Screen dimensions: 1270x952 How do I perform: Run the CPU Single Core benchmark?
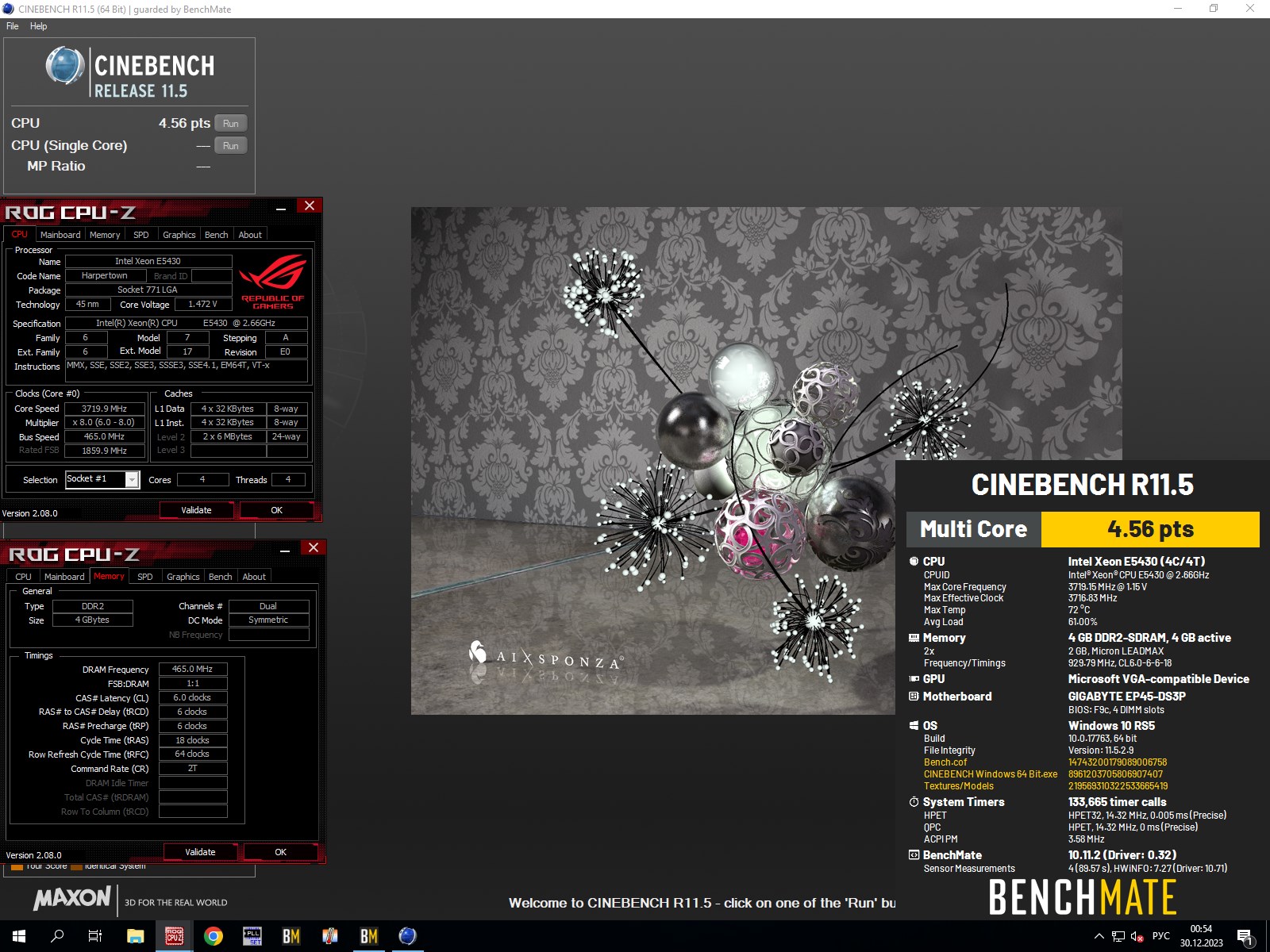click(x=231, y=145)
